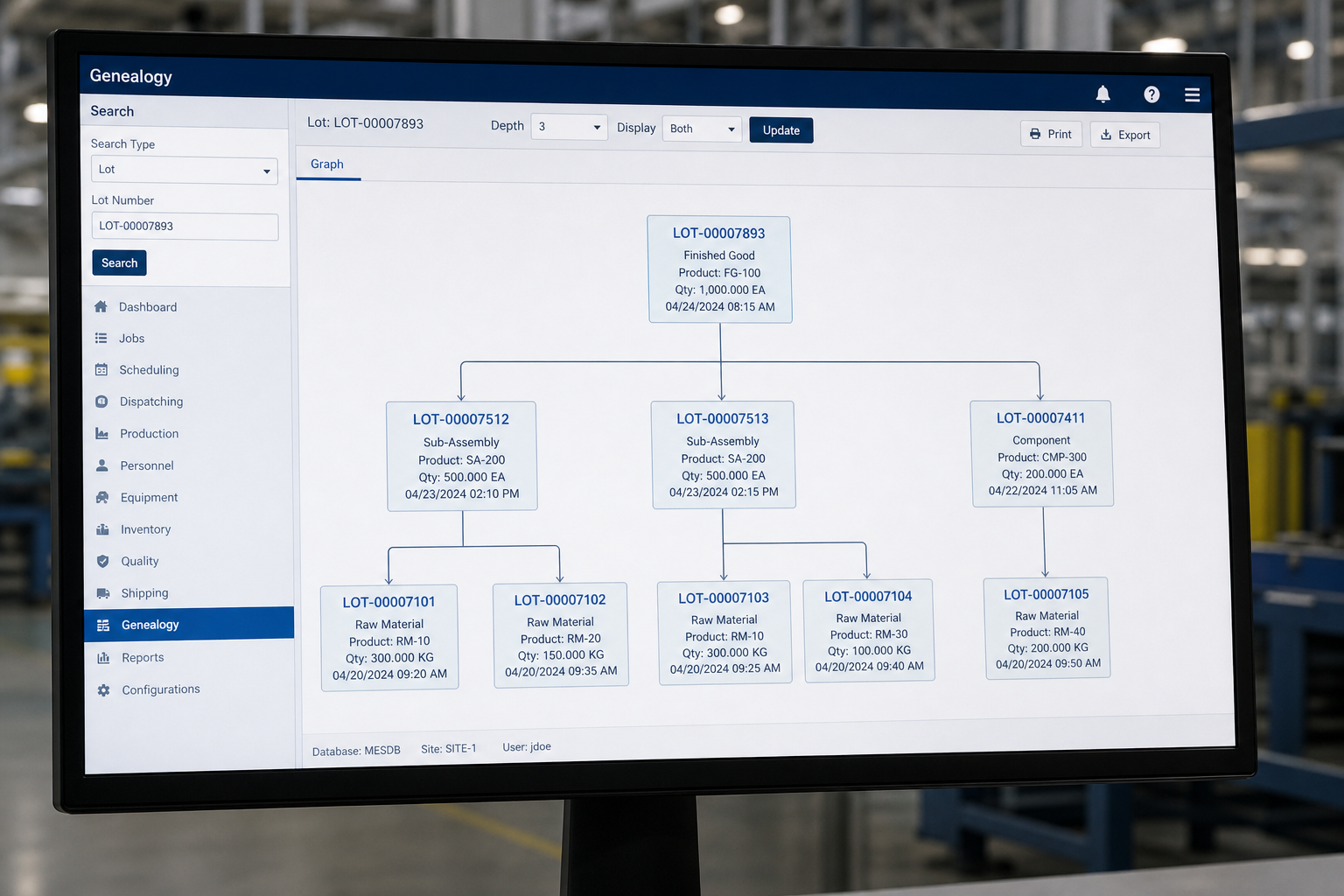Click the Export button

click(x=1125, y=135)
